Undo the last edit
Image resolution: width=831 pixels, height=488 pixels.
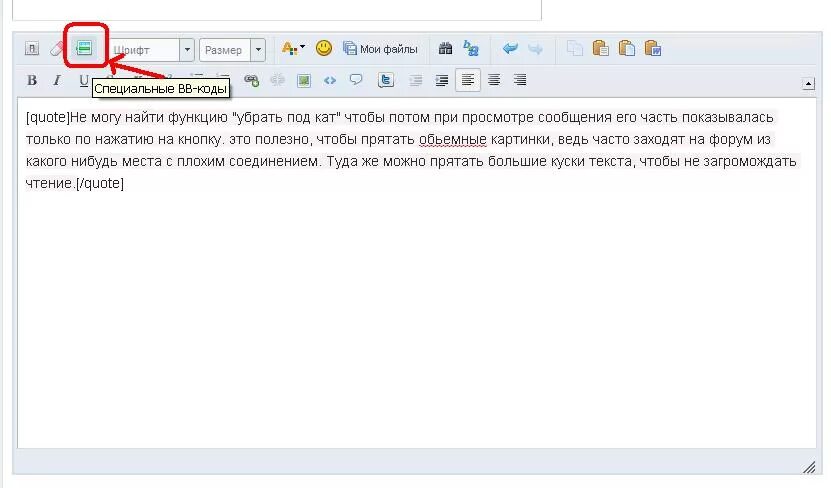tap(510, 49)
